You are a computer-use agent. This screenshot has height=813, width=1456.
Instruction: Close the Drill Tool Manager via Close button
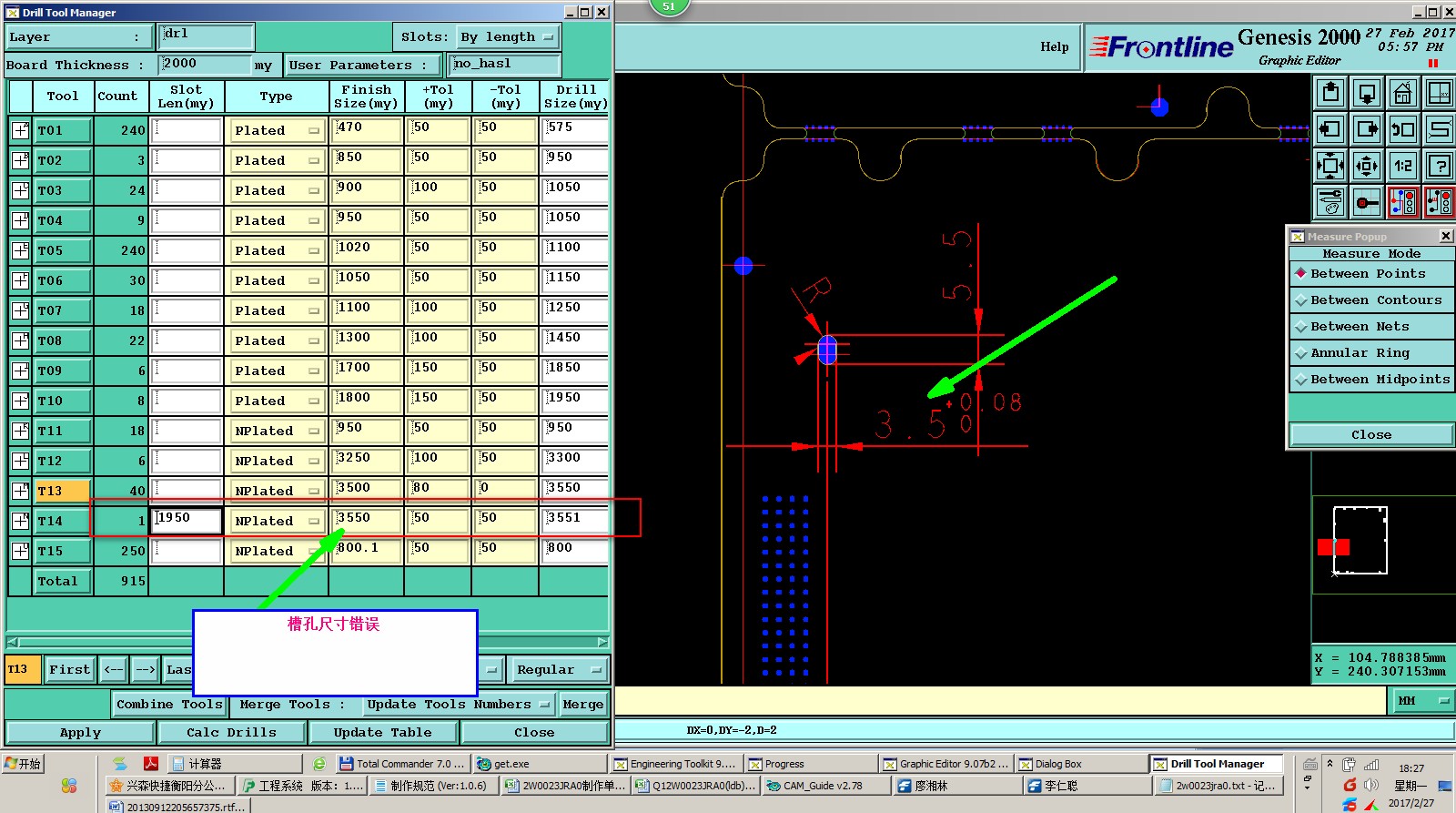tap(534, 733)
